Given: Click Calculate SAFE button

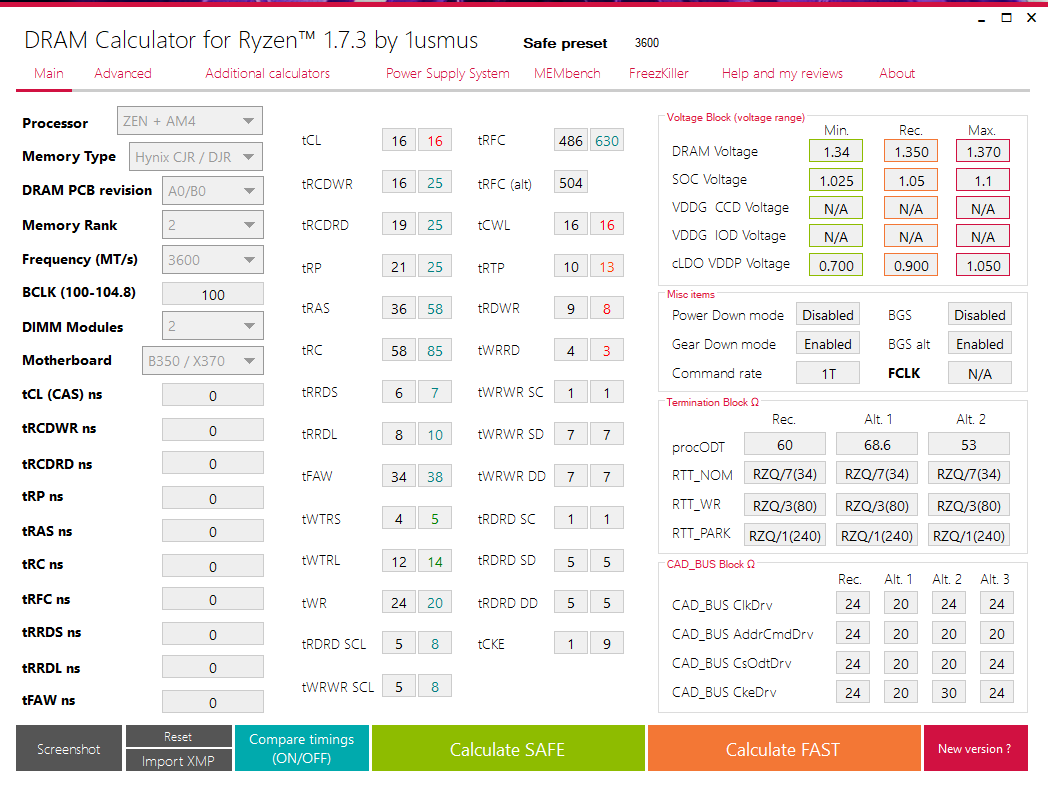Looking at the screenshot, I should tap(508, 748).
